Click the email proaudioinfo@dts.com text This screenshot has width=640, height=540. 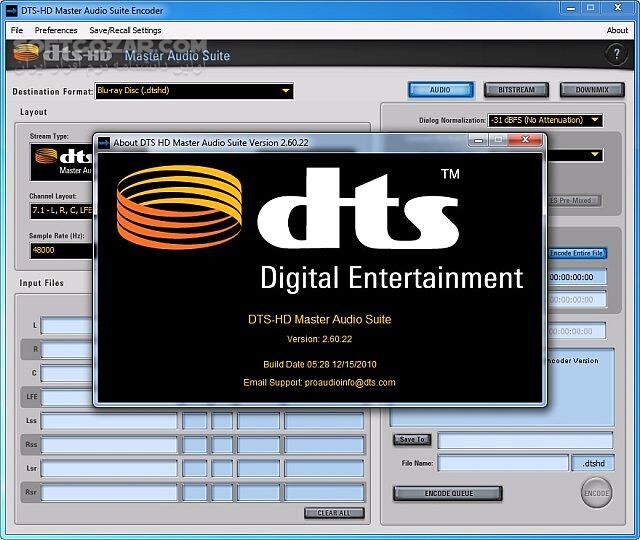click(x=350, y=382)
